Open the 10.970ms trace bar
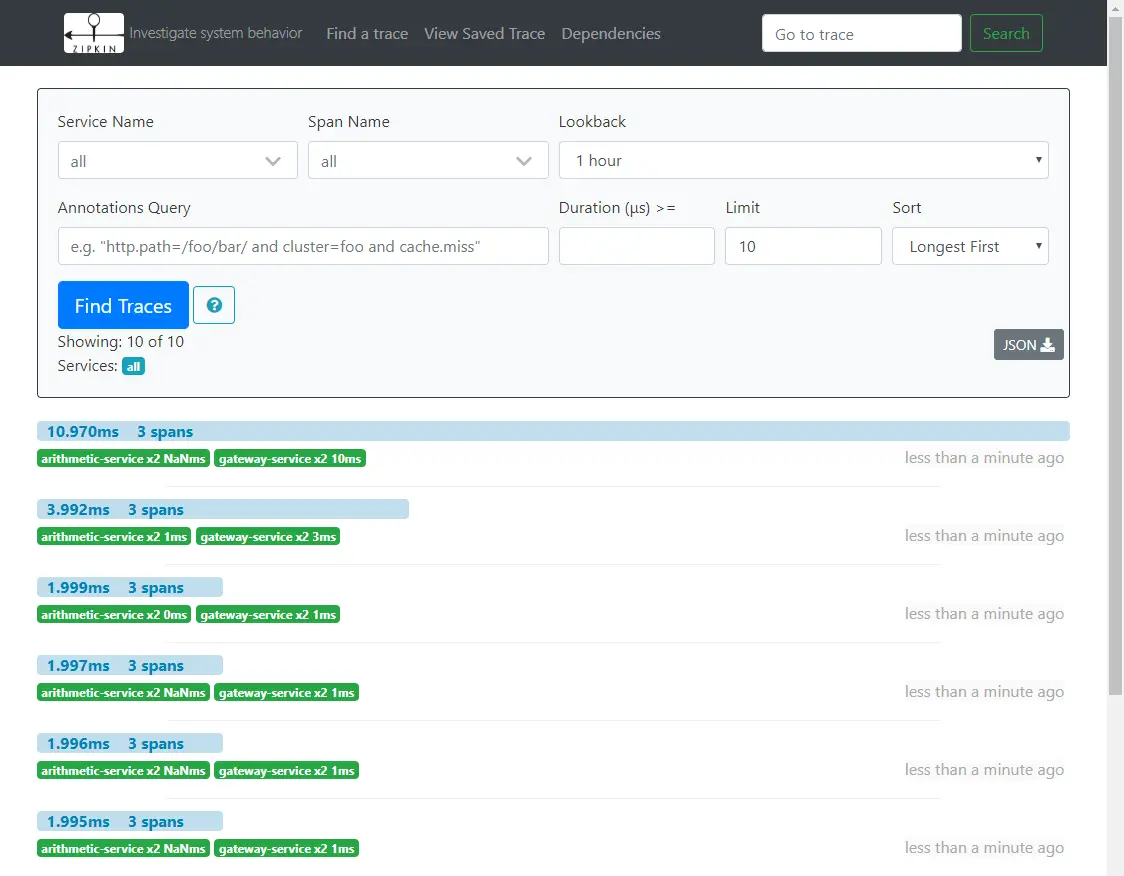The width and height of the screenshot is (1124, 876). tap(553, 432)
